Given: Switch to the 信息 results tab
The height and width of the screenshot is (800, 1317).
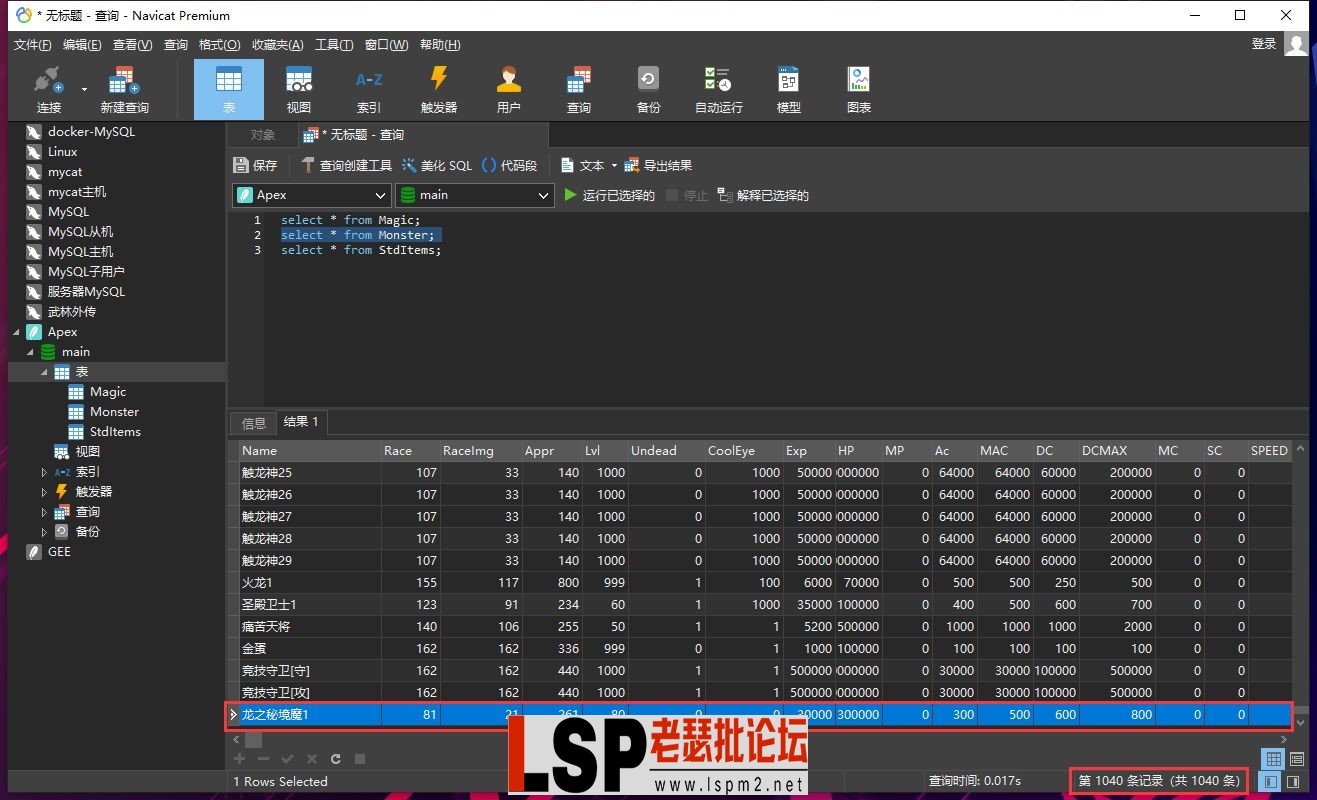Looking at the screenshot, I should tap(254, 423).
